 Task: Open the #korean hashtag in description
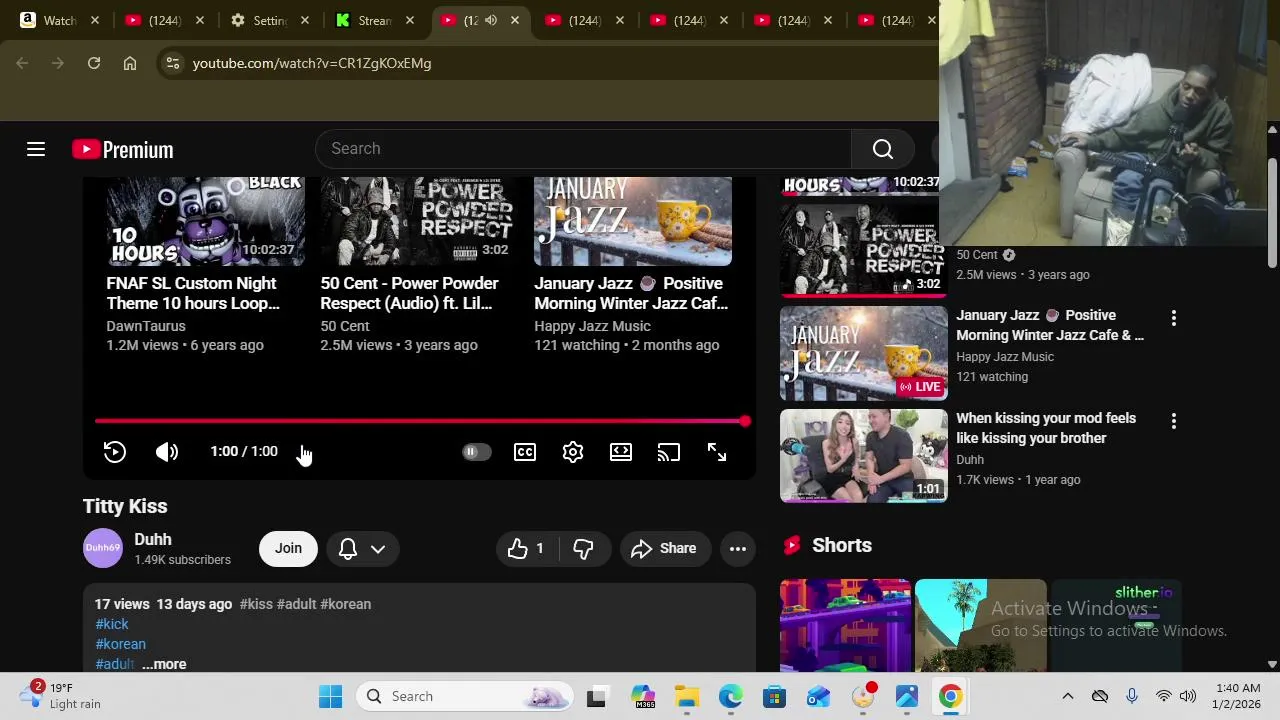pos(121,644)
